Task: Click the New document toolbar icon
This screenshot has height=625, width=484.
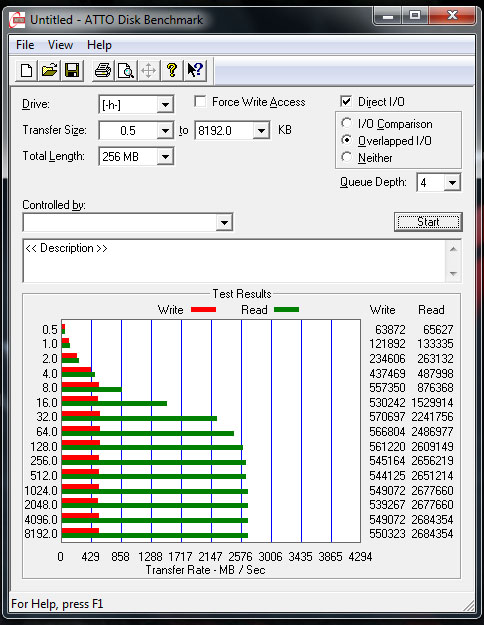Action: pyautogui.click(x=26, y=71)
